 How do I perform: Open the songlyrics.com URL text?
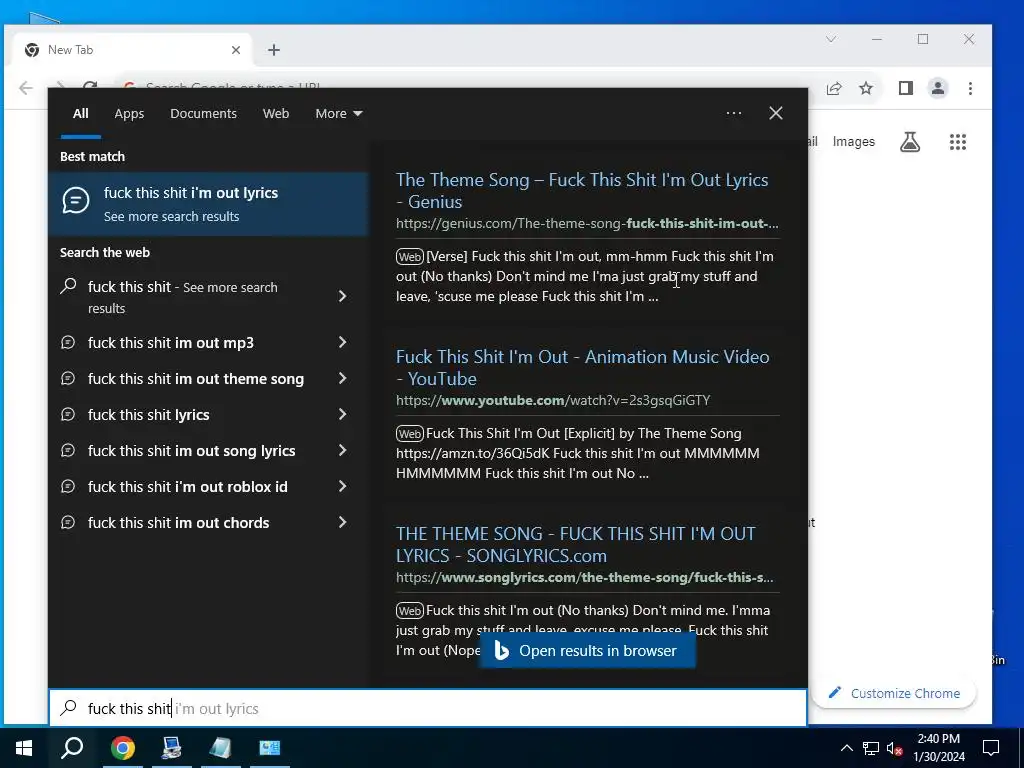tap(584, 577)
